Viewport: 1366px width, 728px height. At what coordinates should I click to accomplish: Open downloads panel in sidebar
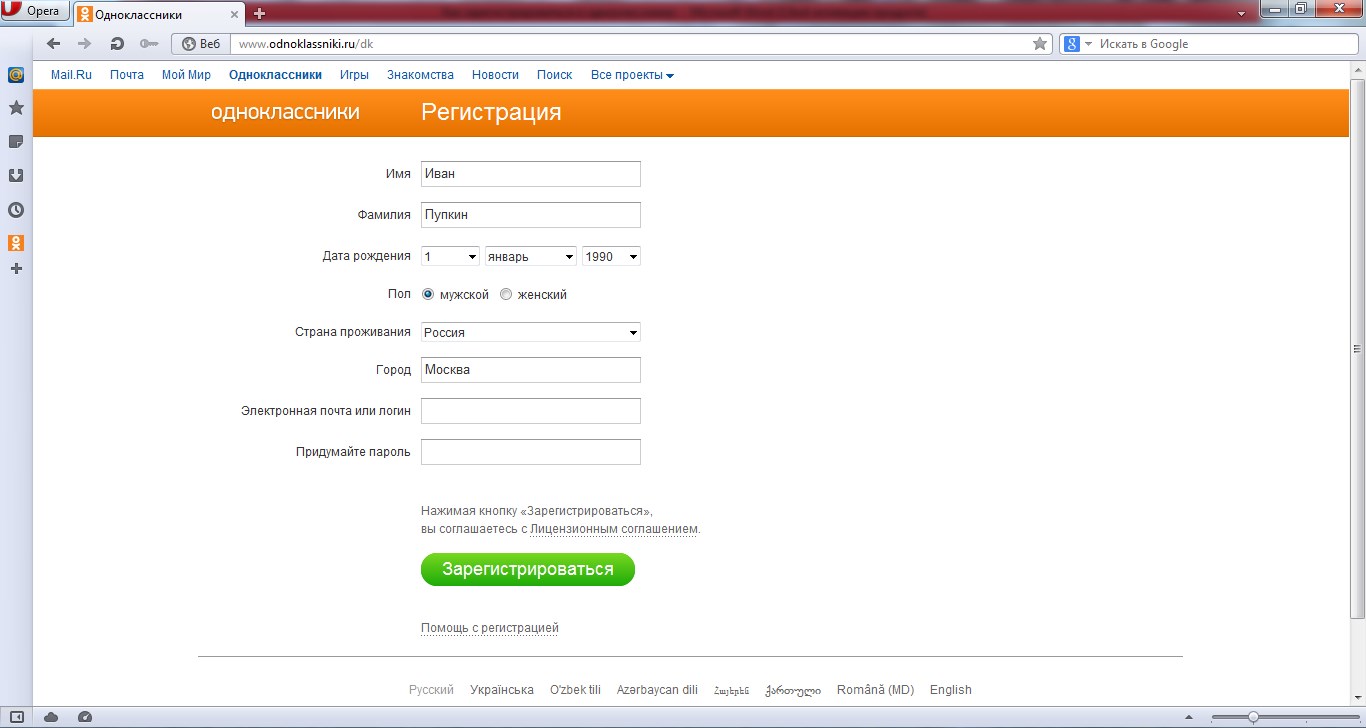(16, 176)
